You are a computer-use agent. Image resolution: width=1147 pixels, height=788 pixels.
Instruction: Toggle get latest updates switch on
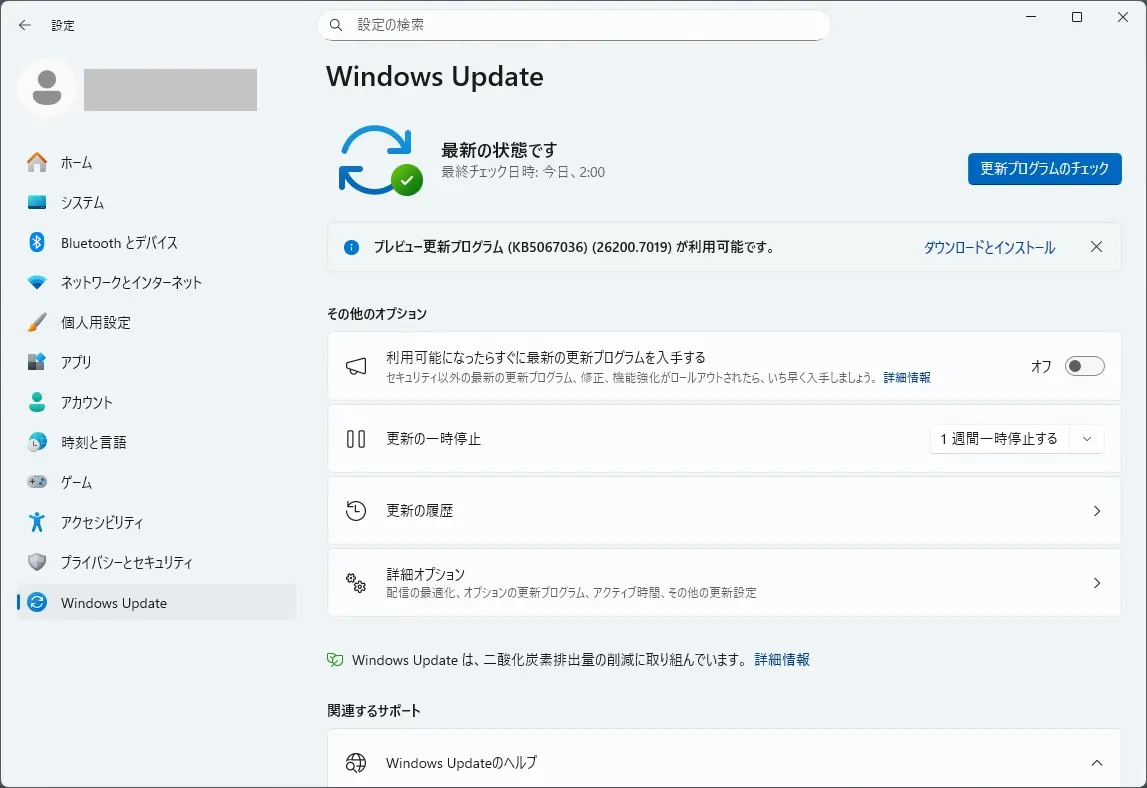coord(1085,366)
